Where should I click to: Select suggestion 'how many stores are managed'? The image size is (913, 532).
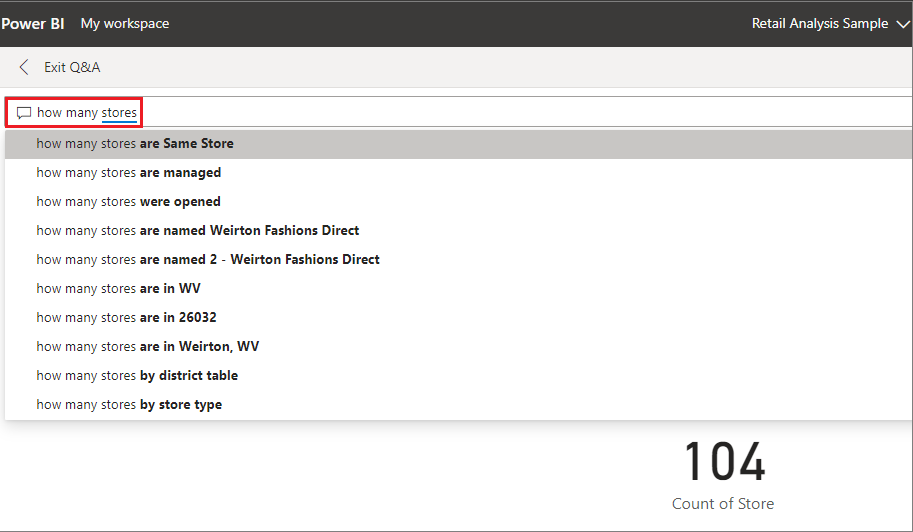(458, 173)
